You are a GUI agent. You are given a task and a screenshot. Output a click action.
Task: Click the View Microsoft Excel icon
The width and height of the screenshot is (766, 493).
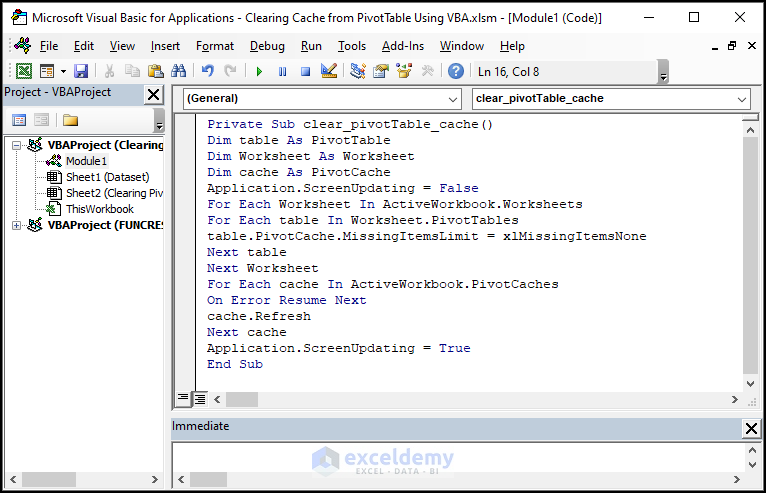point(23,71)
